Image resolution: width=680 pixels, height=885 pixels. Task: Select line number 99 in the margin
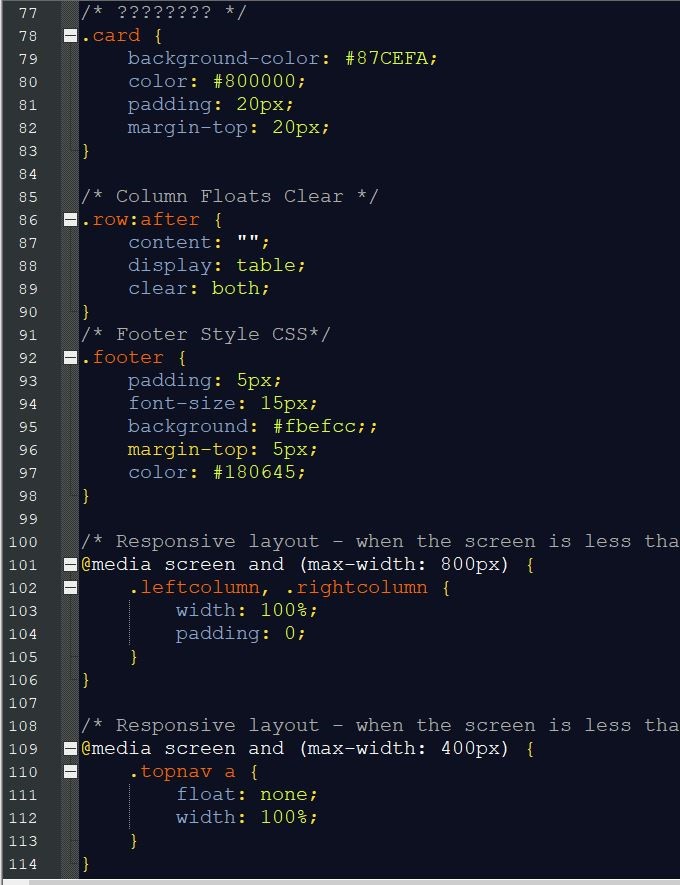(x=28, y=519)
